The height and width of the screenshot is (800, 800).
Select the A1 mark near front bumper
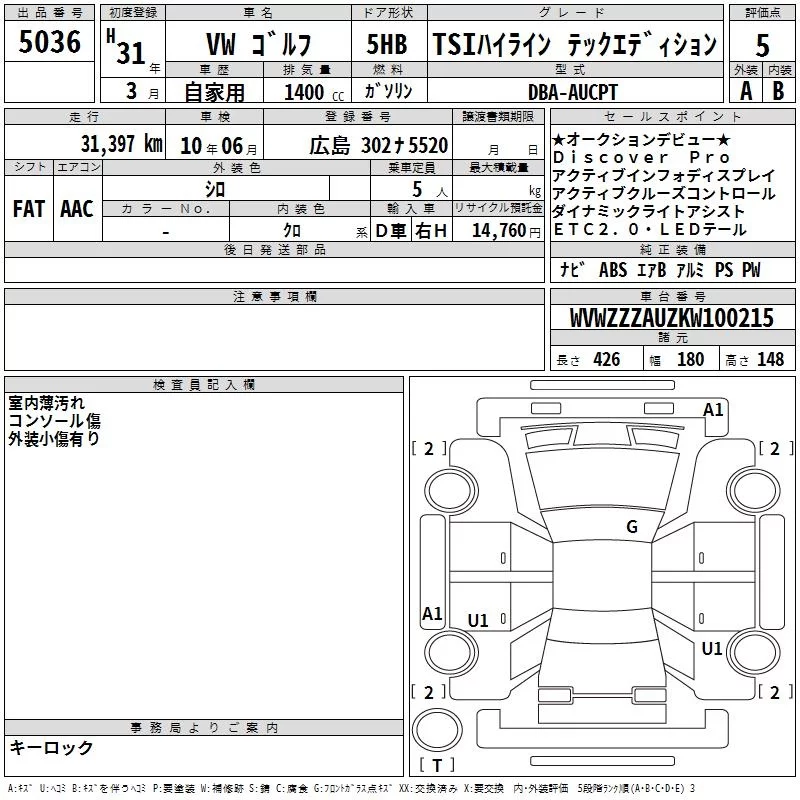point(713,410)
